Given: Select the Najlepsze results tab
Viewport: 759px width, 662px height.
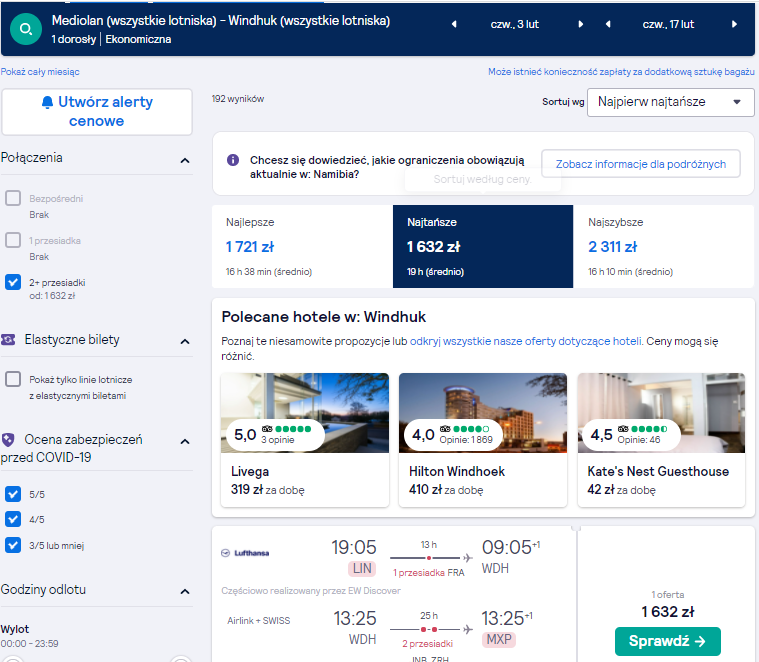Looking at the screenshot, I should 303,246.
